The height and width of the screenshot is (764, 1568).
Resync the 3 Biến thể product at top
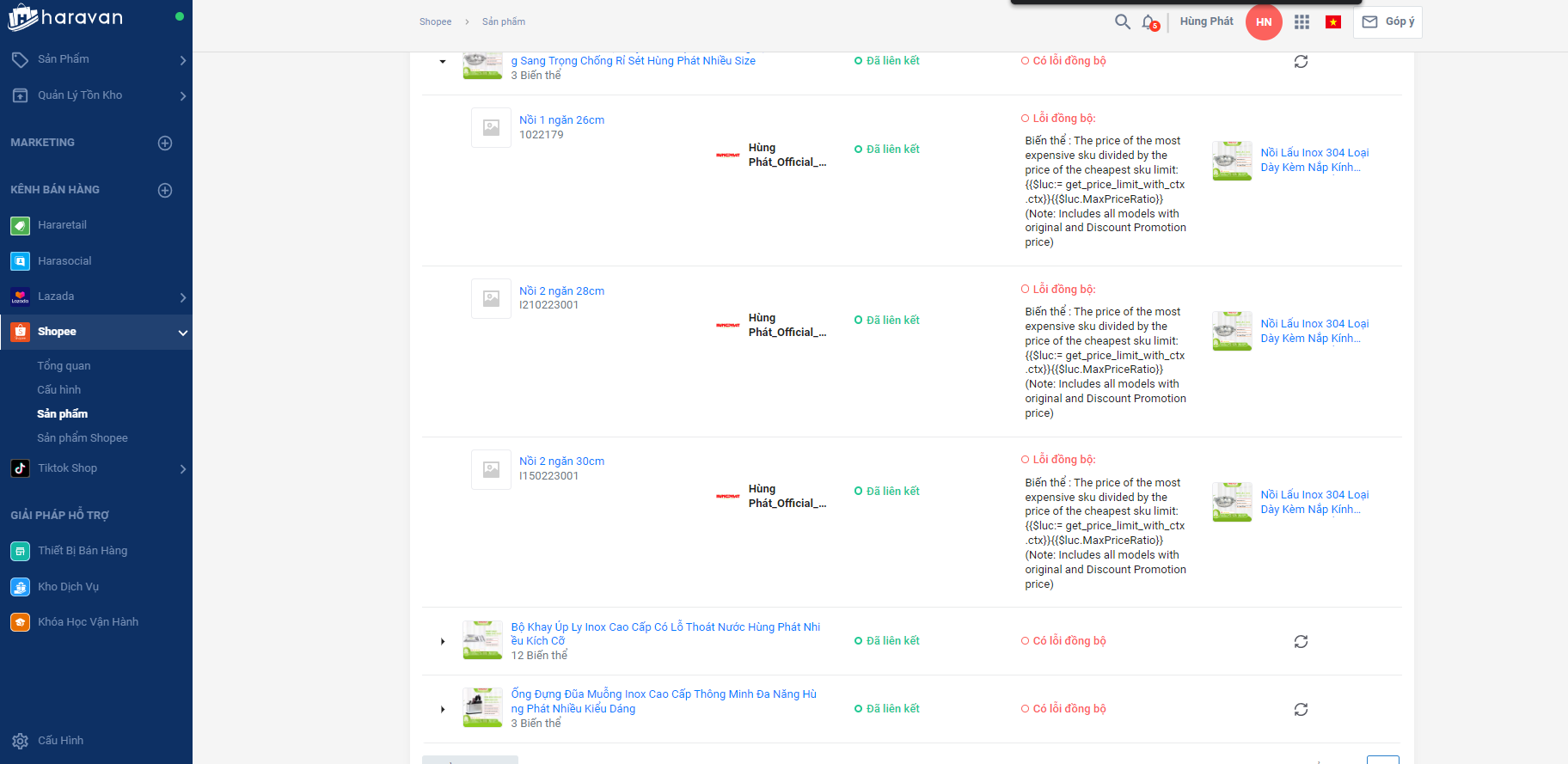[x=1301, y=61]
